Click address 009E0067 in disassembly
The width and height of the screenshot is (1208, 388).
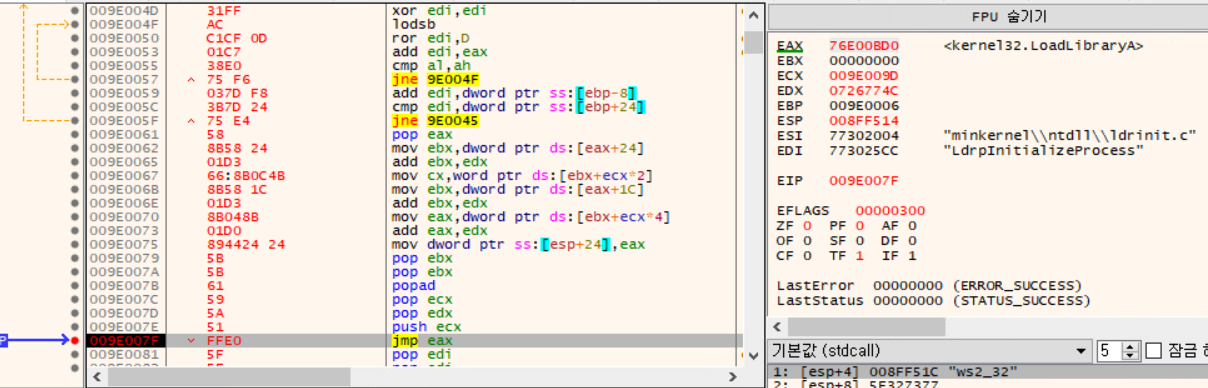click(123, 176)
